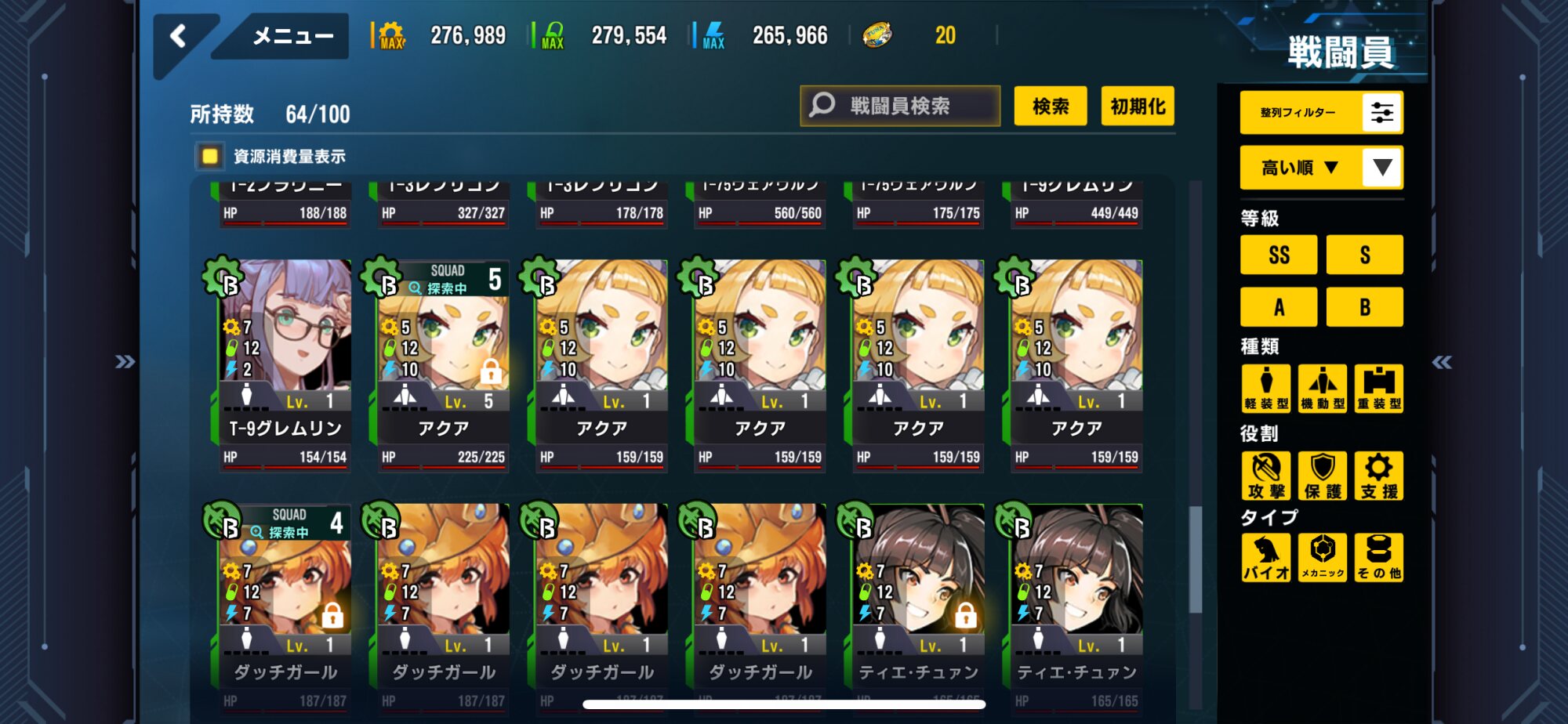Filter by 重装型 heavy type icon
Screen dimensions: 1568x724
click(1379, 389)
